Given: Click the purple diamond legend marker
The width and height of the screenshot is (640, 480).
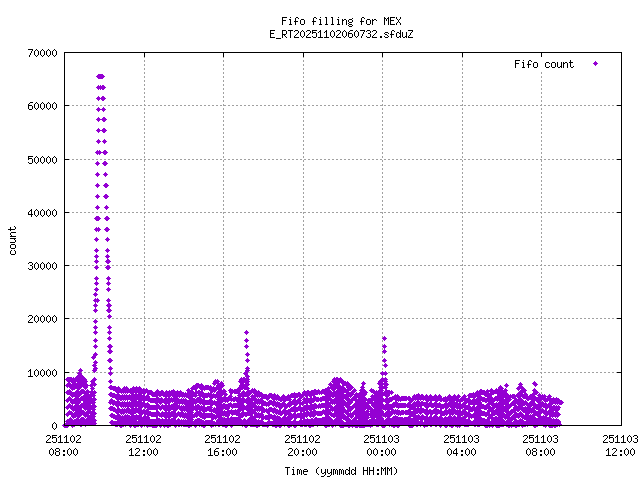Looking at the screenshot, I should pyautogui.click(x=595, y=64).
